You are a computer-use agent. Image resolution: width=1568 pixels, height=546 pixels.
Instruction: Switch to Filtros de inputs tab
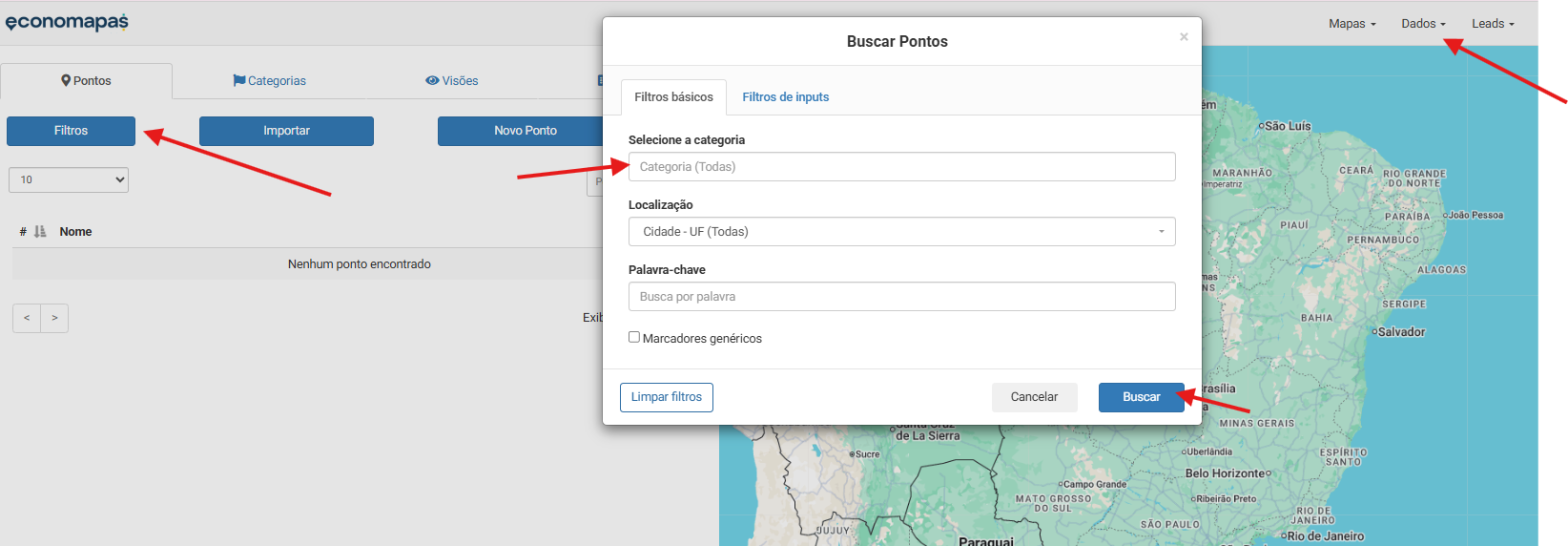coord(785,97)
